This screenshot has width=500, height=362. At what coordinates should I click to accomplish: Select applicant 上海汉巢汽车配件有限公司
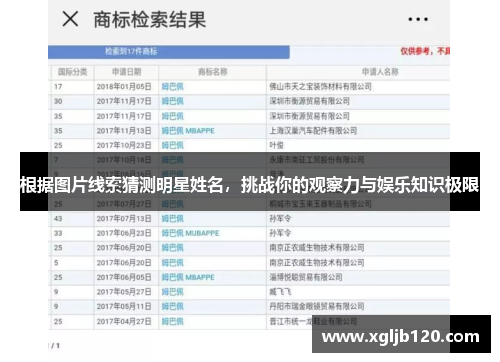coord(313,130)
